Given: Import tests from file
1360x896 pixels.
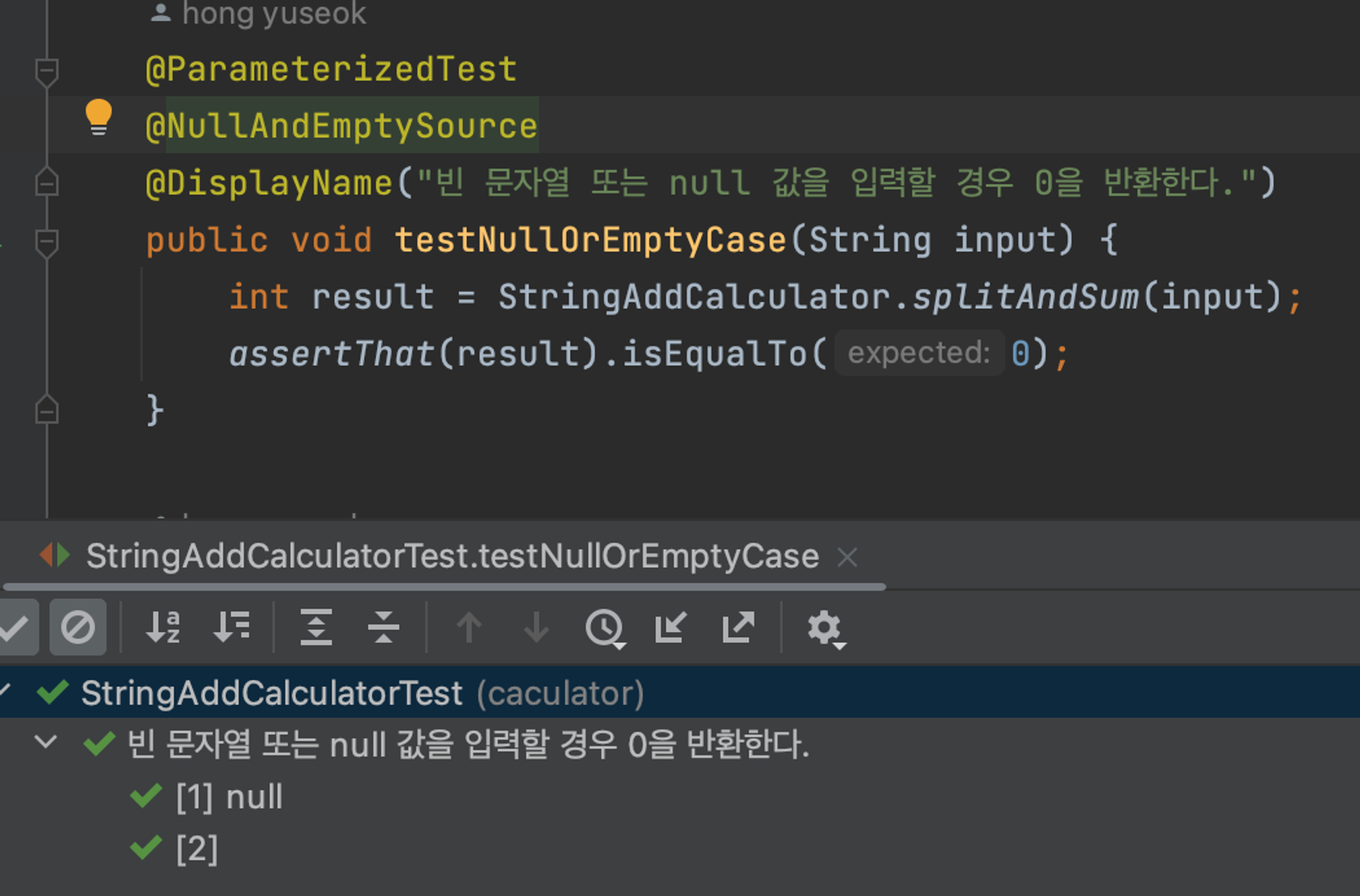Looking at the screenshot, I should pyautogui.click(x=670, y=627).
